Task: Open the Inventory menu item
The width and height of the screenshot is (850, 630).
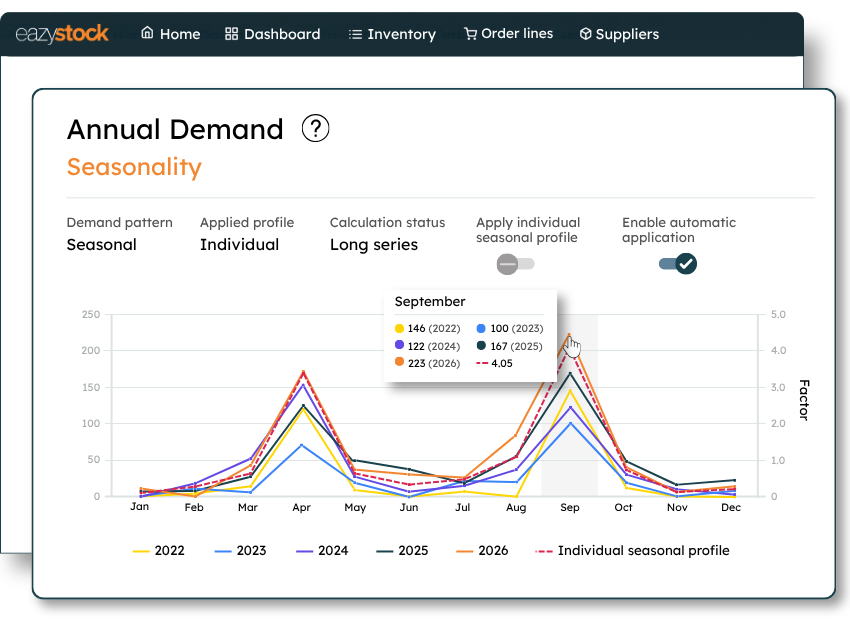Action: click(x=392, y=34)
